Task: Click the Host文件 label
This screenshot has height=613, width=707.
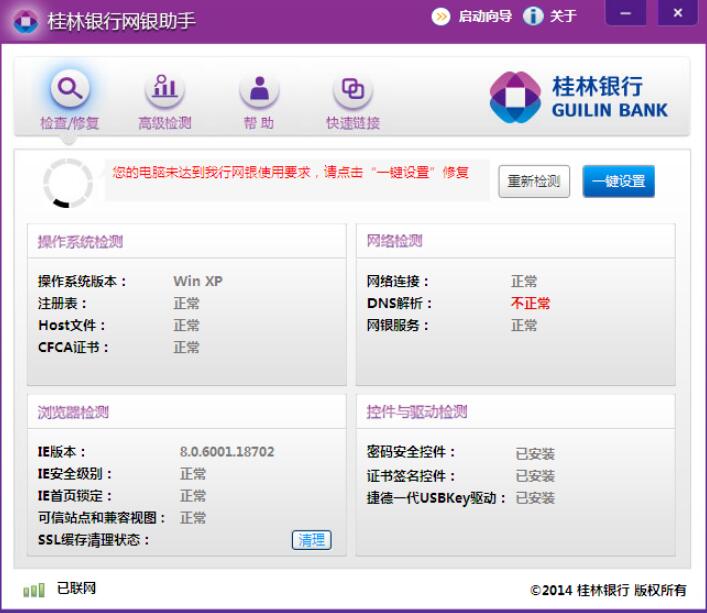Action: pyautogui.click(x=72, y=325)
